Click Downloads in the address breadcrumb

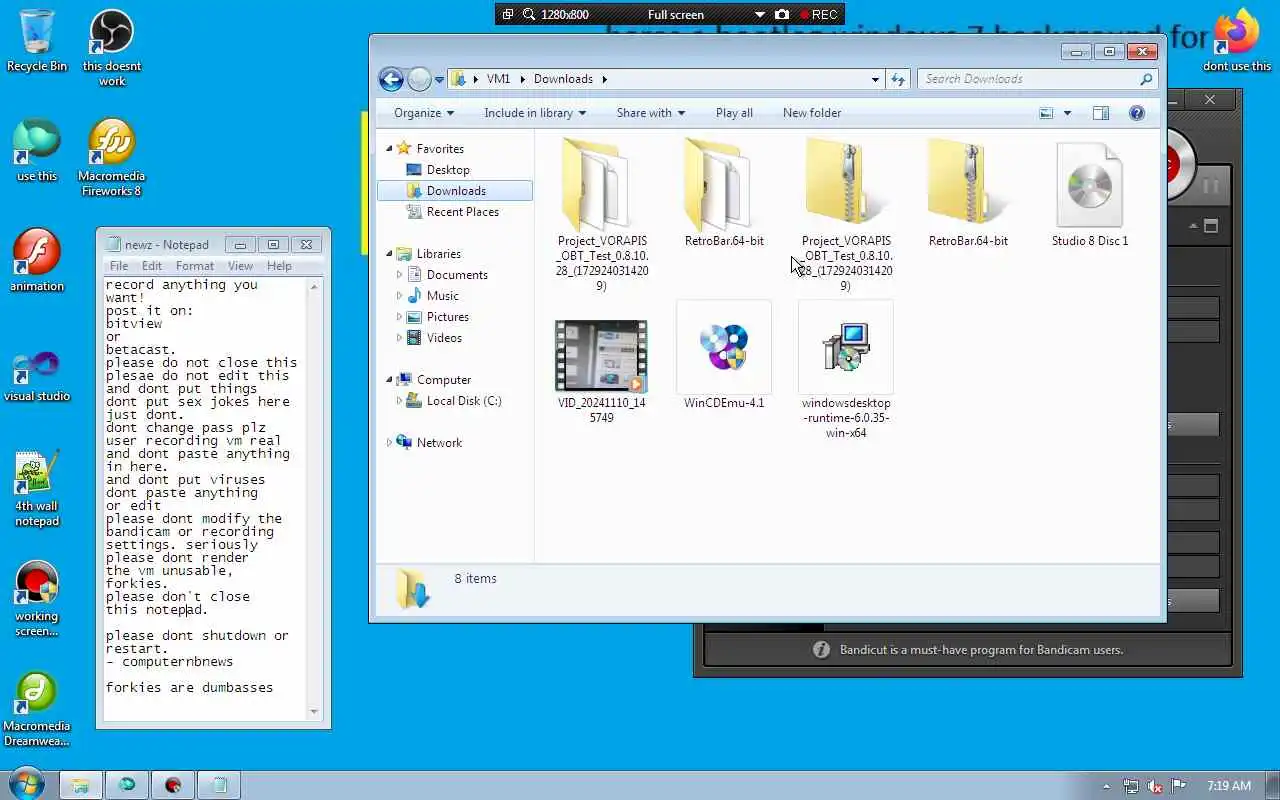(x=563, y=79)
